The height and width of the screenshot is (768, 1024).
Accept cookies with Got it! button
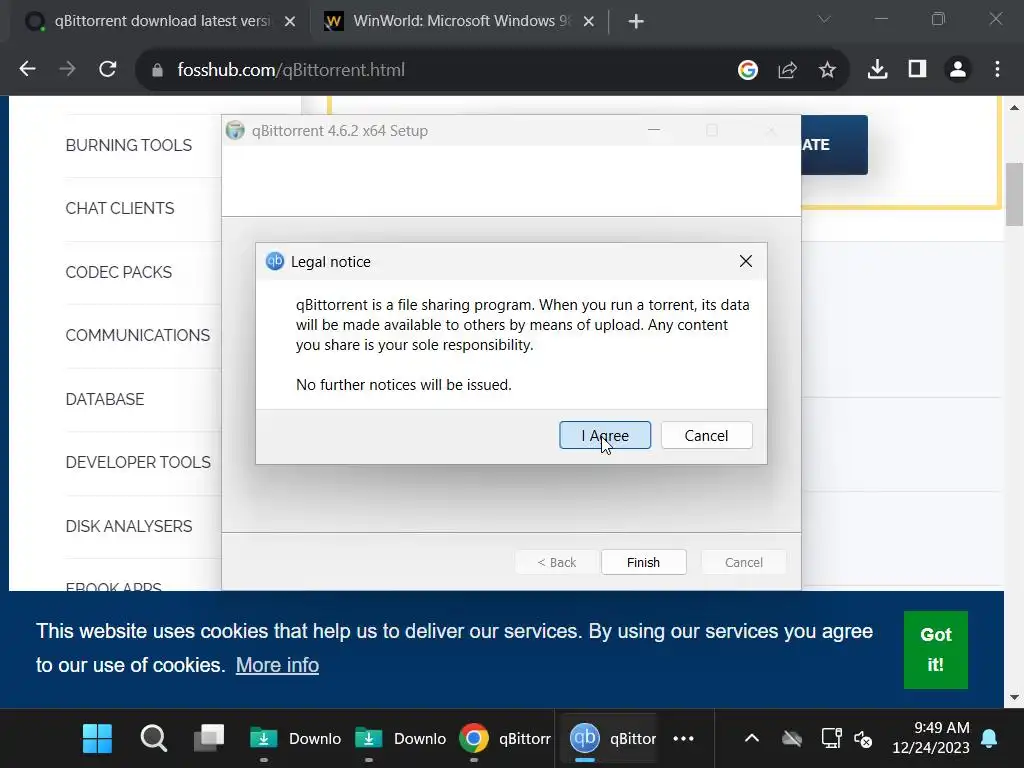click(935, 650)
